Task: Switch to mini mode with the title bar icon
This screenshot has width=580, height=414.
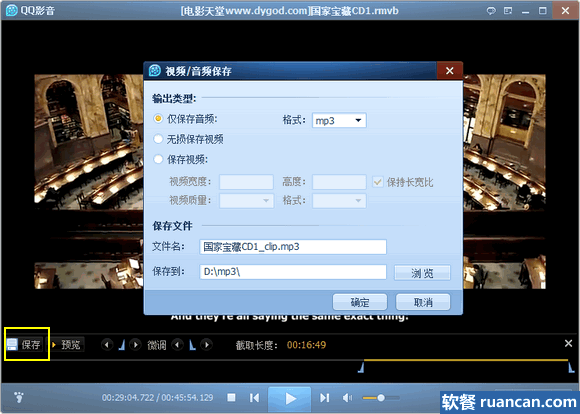Action: [508, 11]
